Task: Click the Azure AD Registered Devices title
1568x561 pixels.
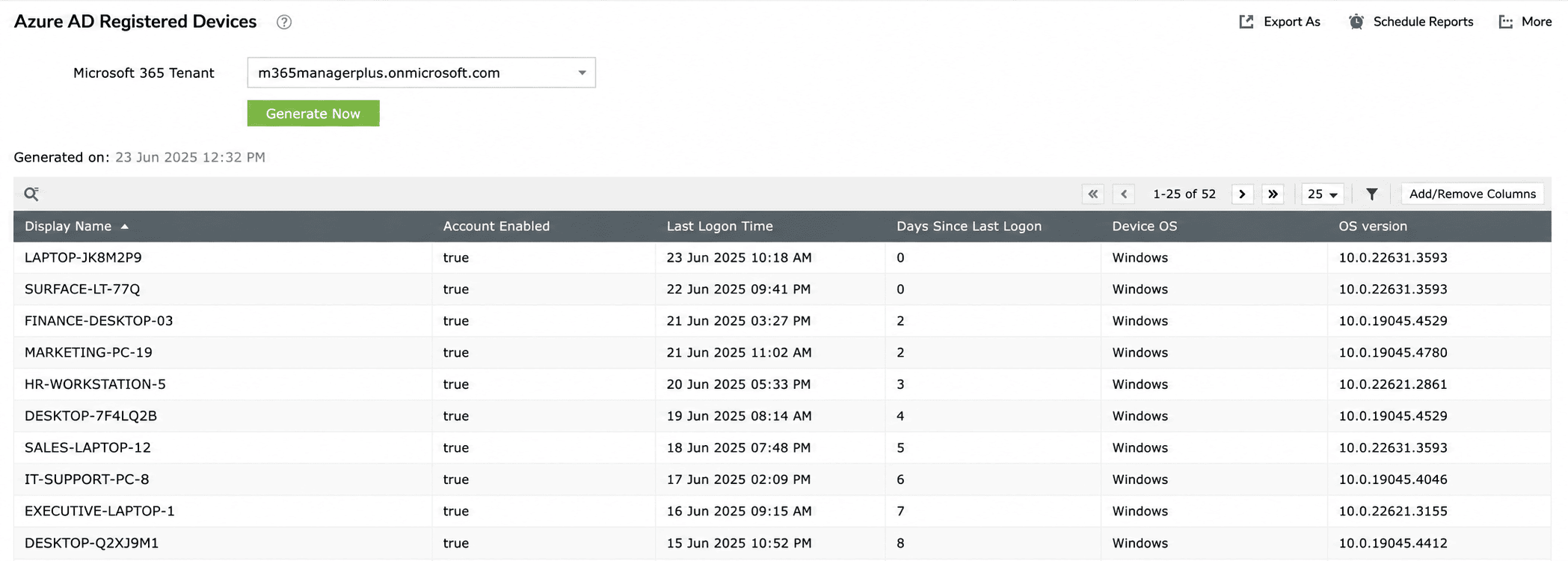Action: point(135,22)
